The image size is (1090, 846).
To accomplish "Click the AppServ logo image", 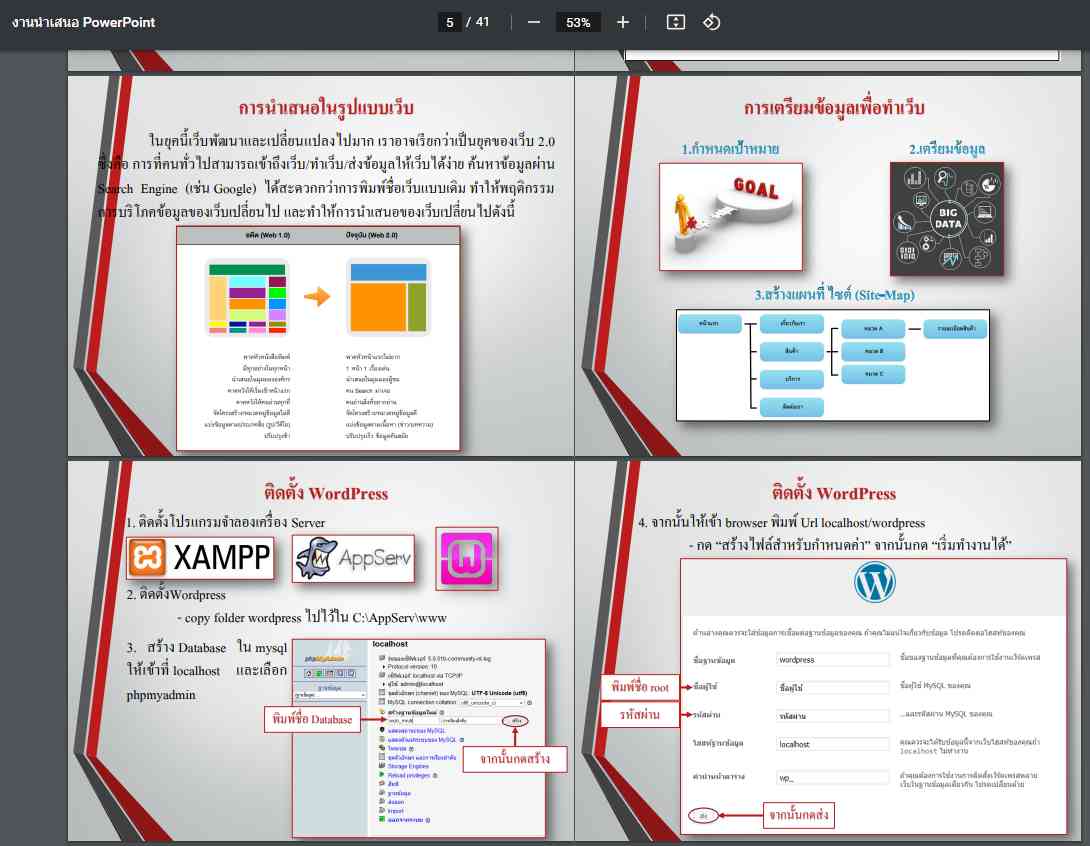I will point(353,558).
